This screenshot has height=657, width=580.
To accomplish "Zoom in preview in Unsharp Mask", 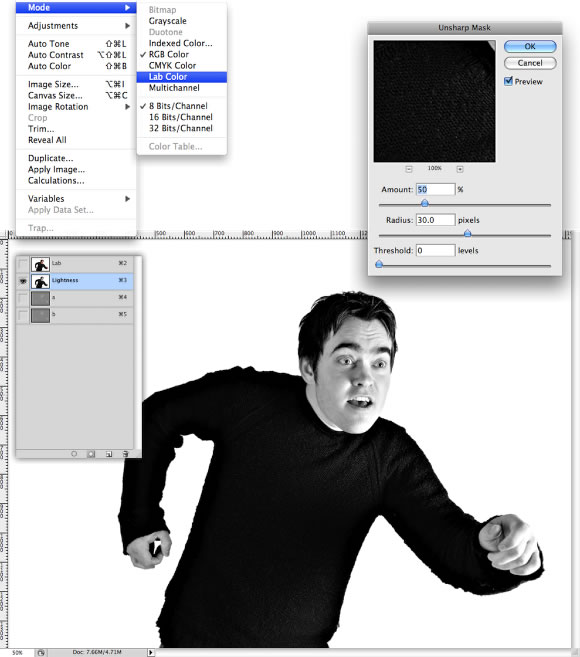I will 460,169.
